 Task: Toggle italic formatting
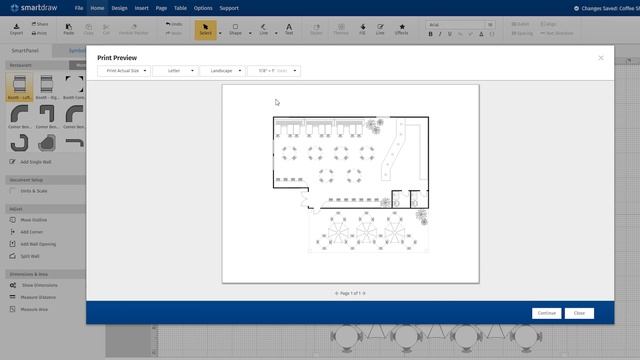[440, 34]
